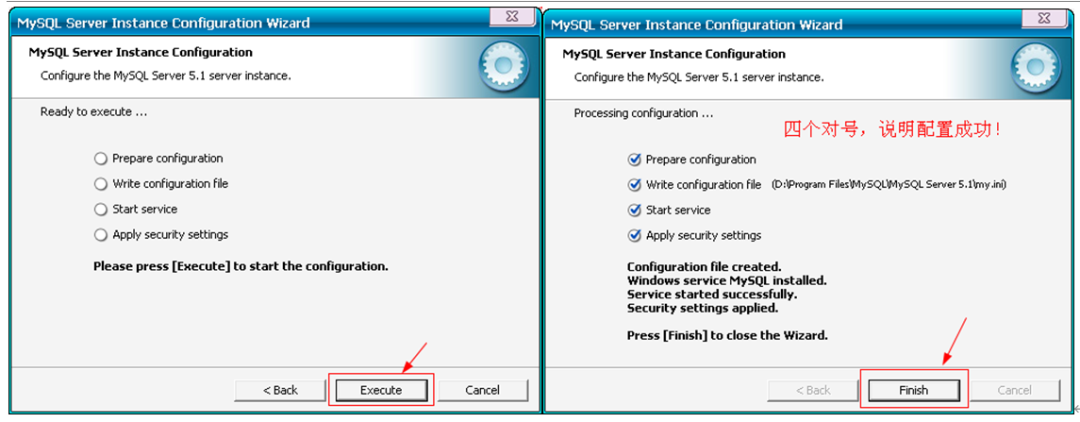Image resolution: width=1080 pixels, height=422 pixels.
Task: Click the gear icon in right wizard header
Action: [x=1036, y=69]
